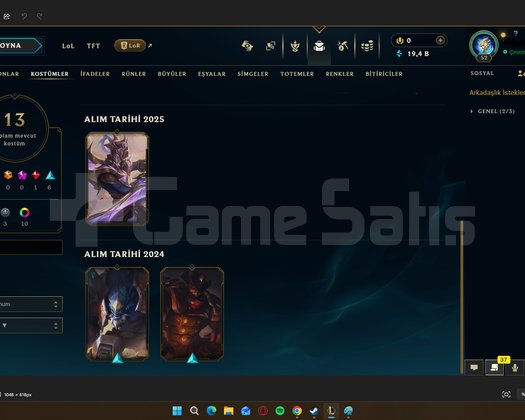This screenshot has width=525, height=420.
Task: Filter by the orange Ultimate gem icon
Action: click(8, 175)
